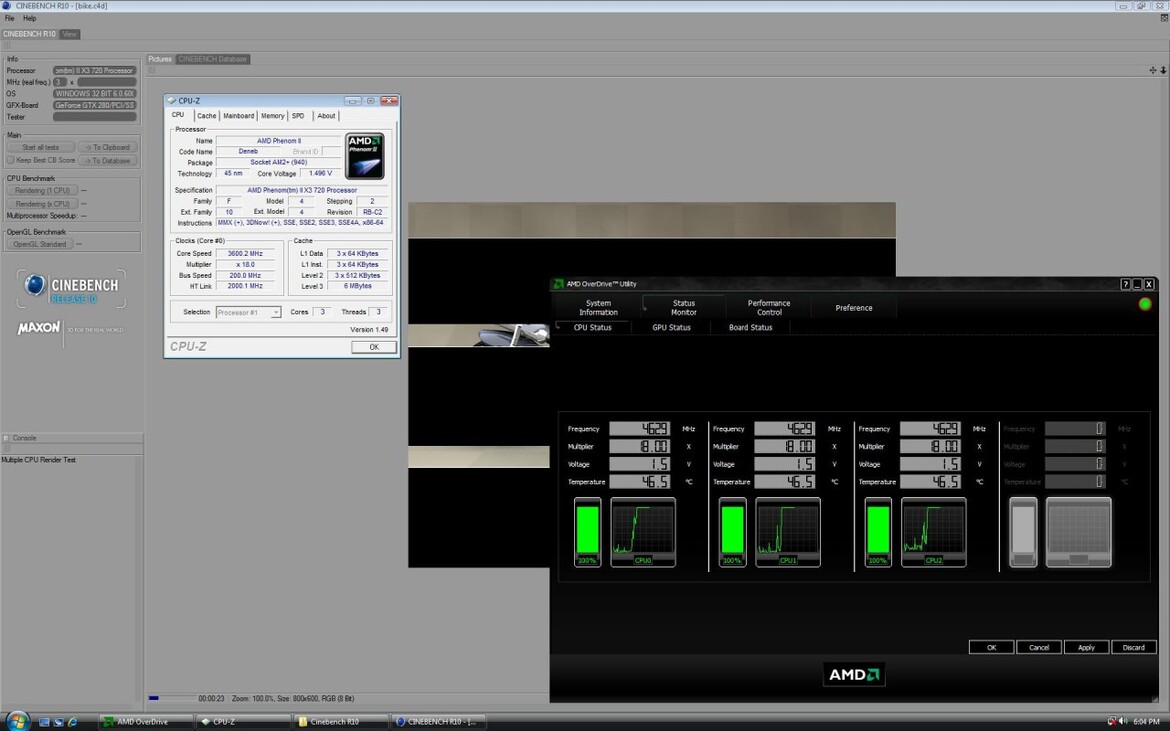Switch to Board Status sub-tab
Image resolution: width=1170 pixels, height=731 pixels.
tap(751, 327)
